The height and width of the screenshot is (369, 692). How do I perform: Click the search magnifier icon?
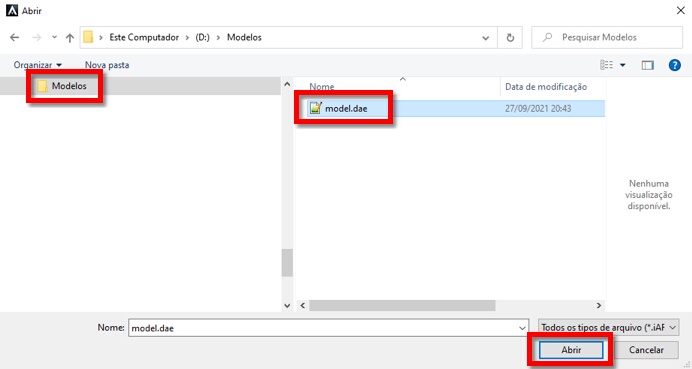click(547, 38)
